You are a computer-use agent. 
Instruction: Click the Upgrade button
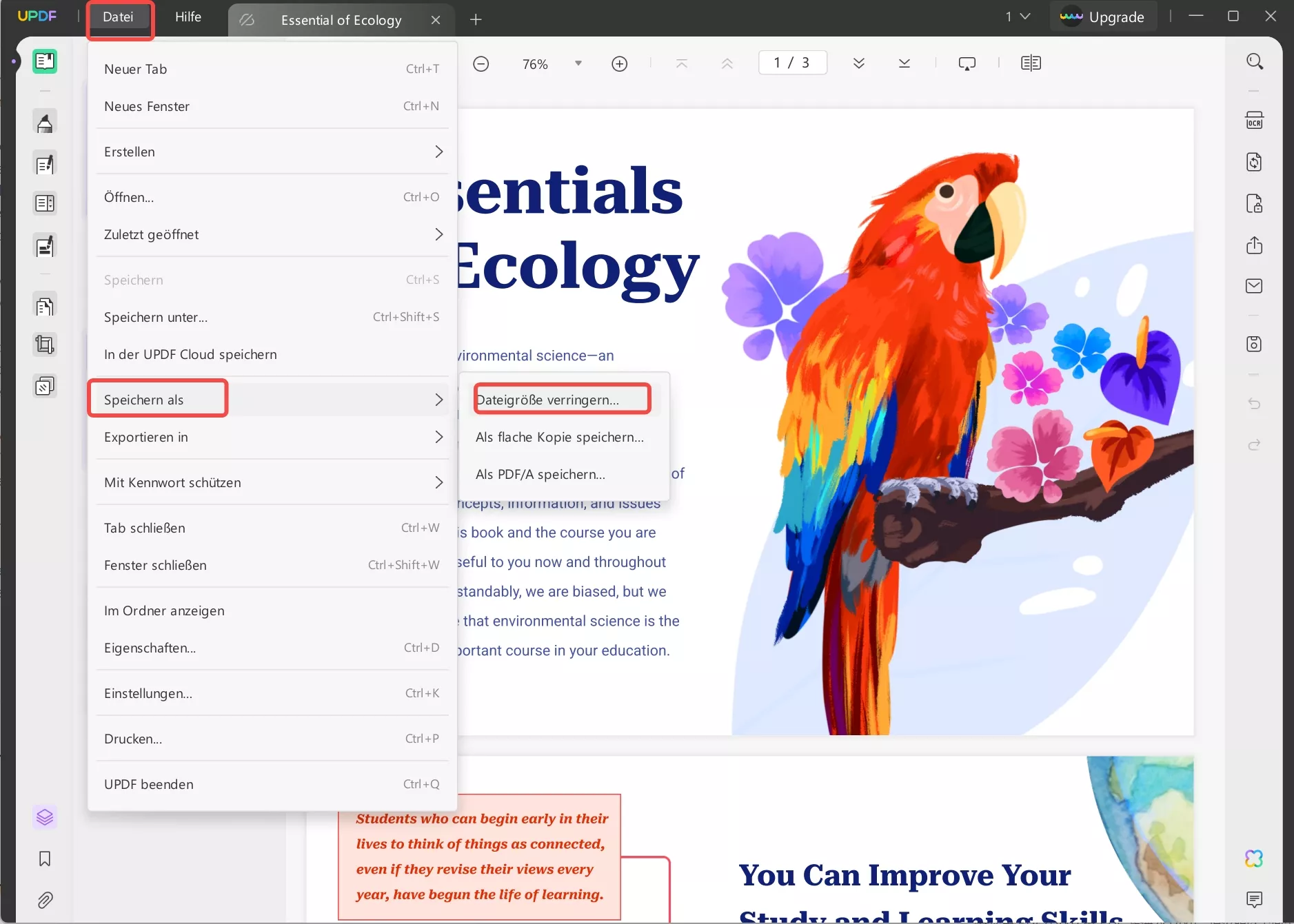coord(1103,17)
